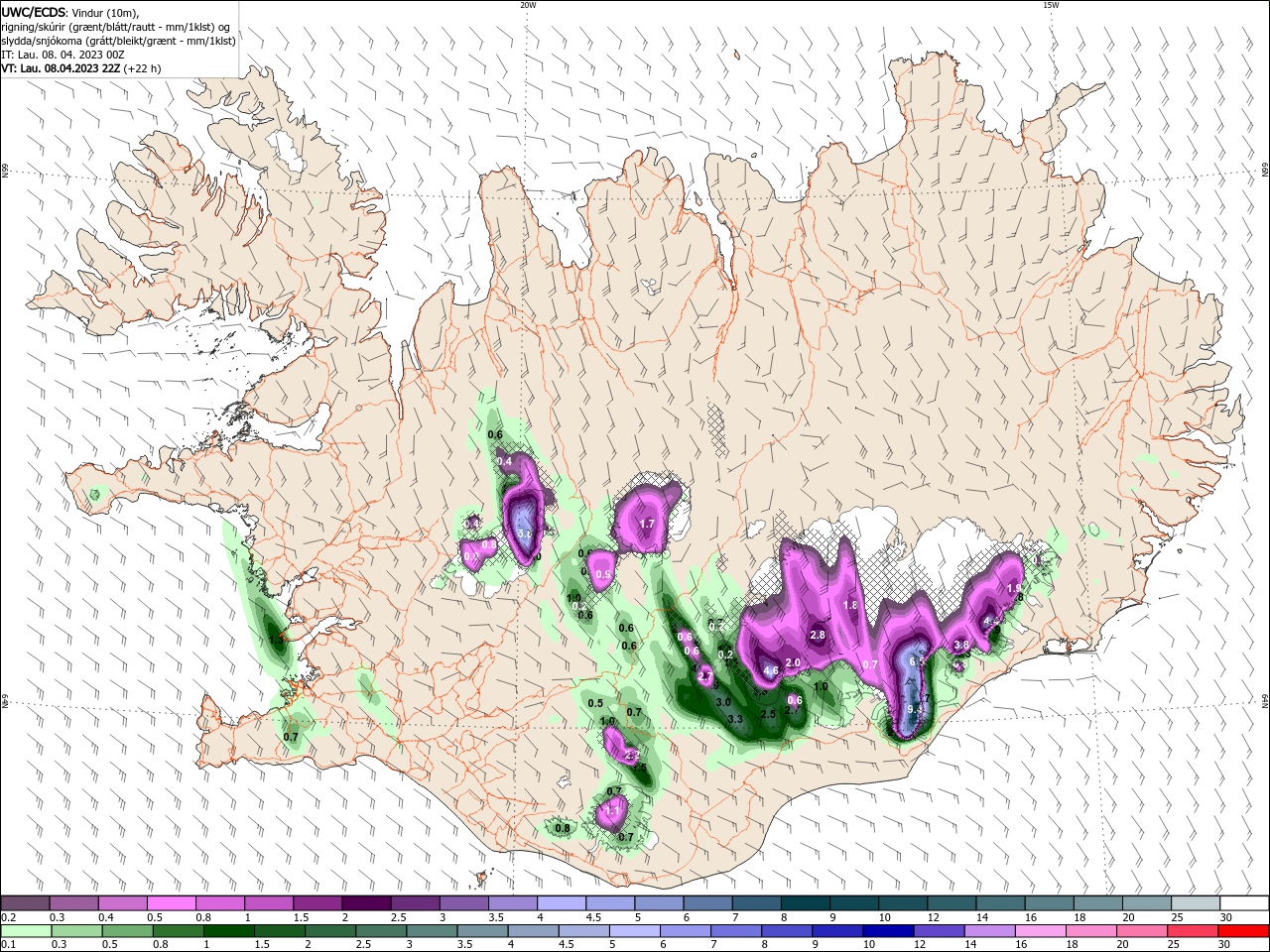Select the 2.5 value in the dark green band
1270x952 pixels.
767,714
